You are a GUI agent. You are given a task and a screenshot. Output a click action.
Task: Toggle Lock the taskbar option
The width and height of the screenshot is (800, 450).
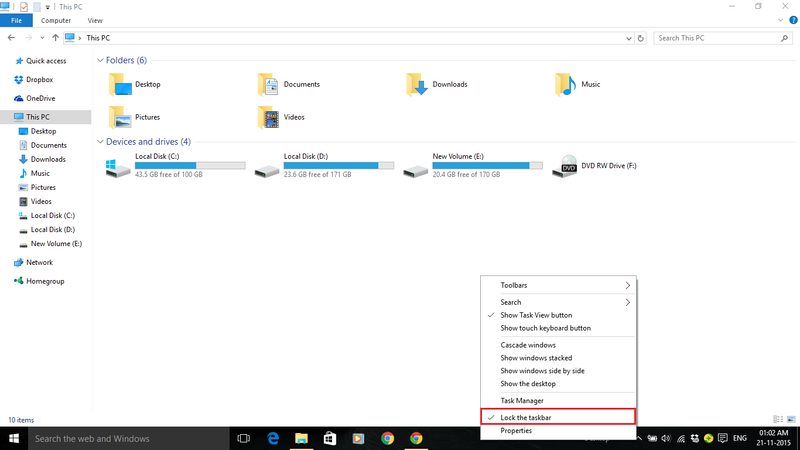558,417
